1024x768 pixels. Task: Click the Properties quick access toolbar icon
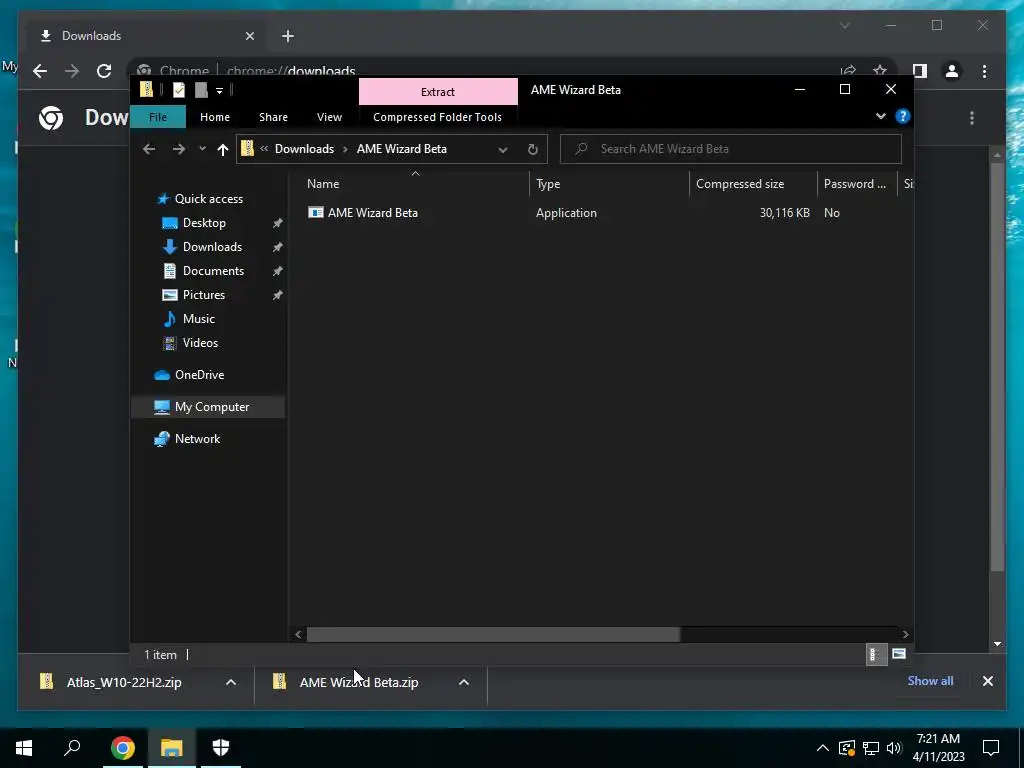point(178,90)
